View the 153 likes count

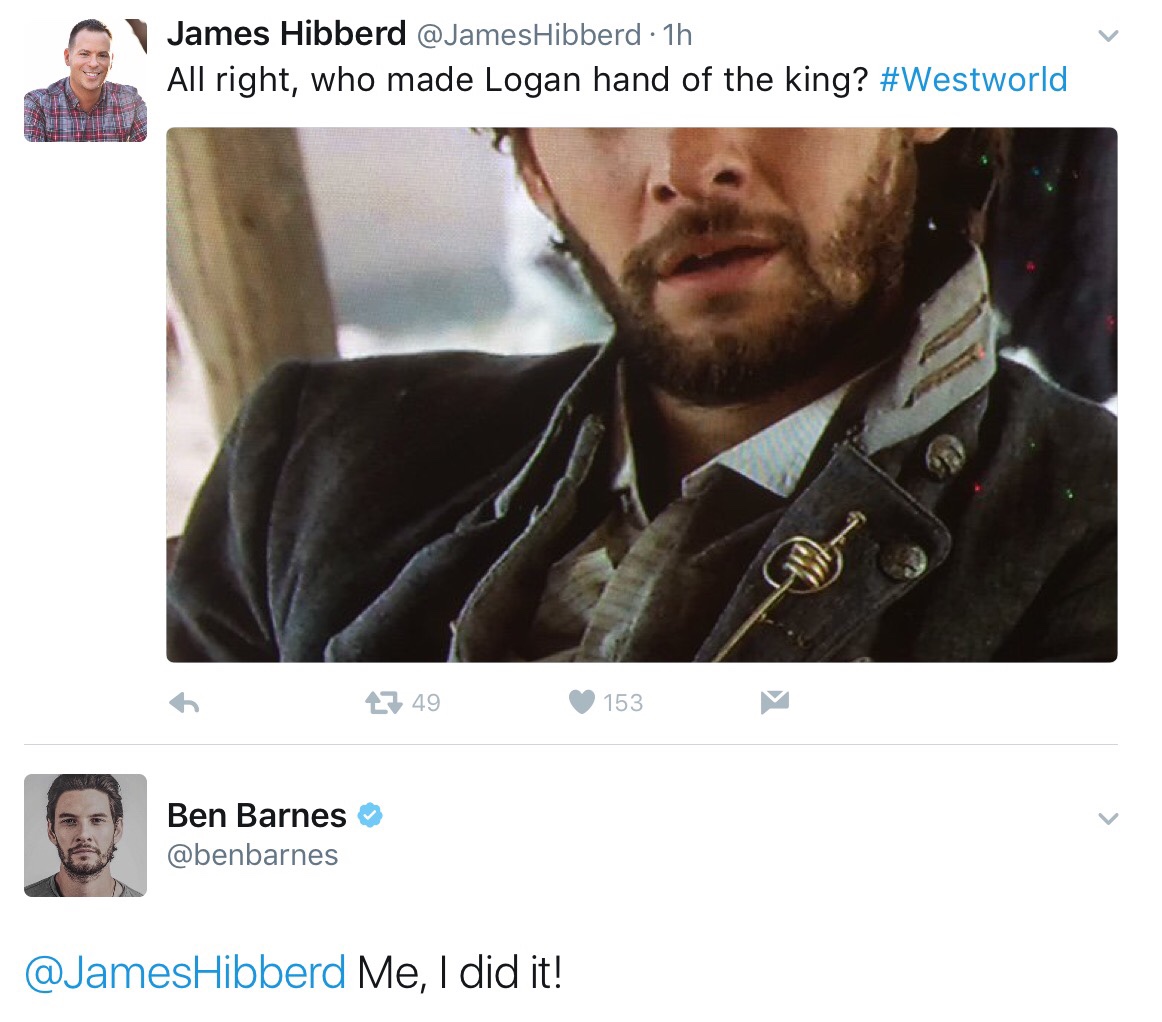[623, 704]
